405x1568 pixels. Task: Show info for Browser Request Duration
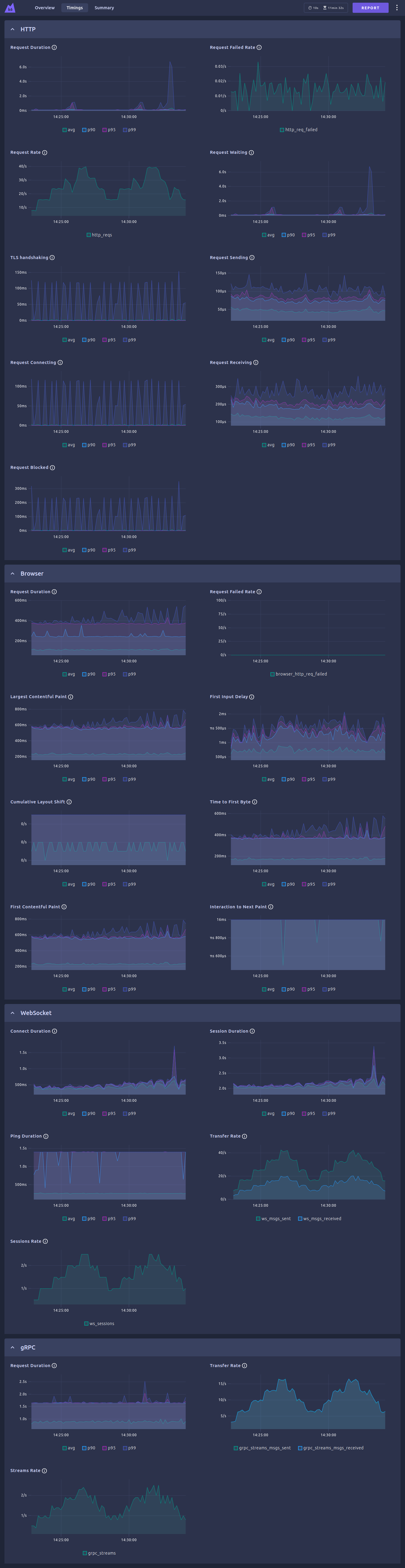pyautogui.click(x=54, y=592)
